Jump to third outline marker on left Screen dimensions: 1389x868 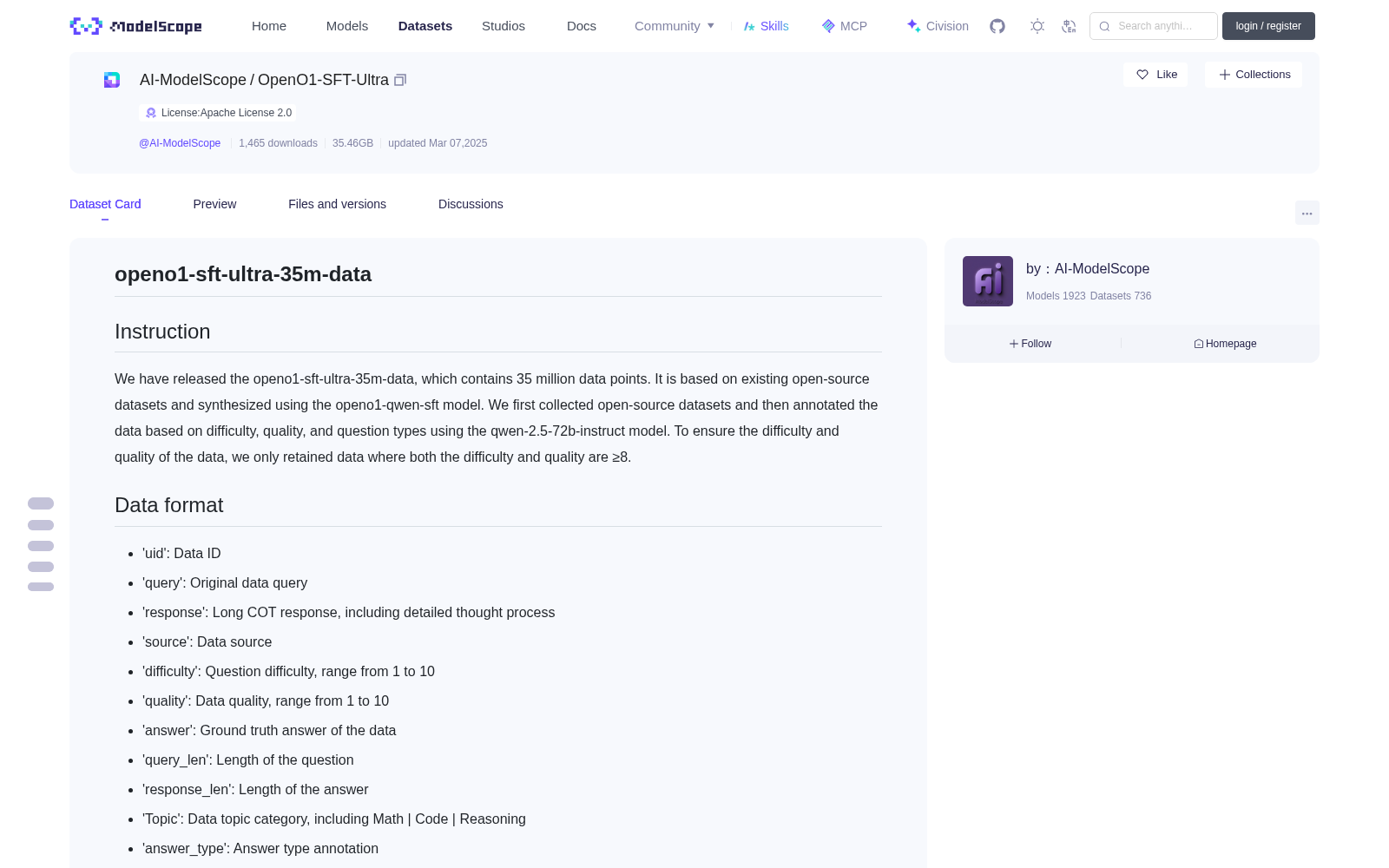pyautogui.click(x=41, y=546)
